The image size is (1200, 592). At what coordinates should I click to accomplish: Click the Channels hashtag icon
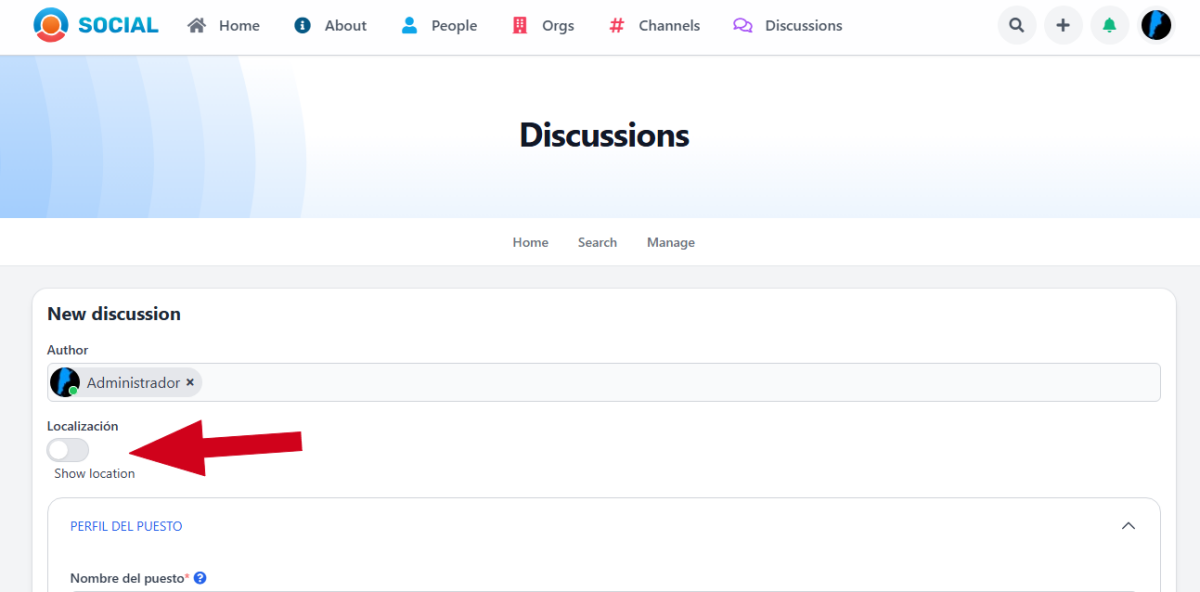(x=616, y=25)
